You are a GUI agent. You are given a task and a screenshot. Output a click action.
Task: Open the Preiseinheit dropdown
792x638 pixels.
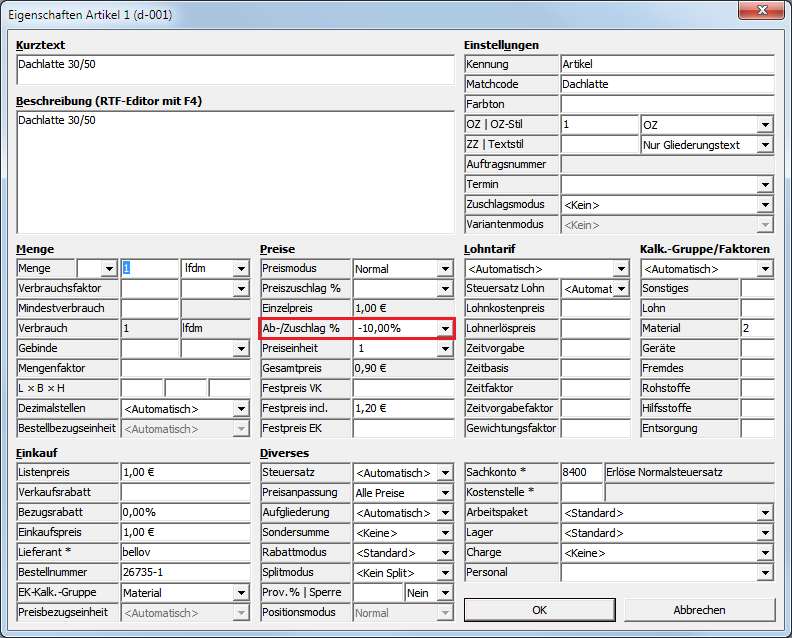pyautogui.click(x=445, y=349)
